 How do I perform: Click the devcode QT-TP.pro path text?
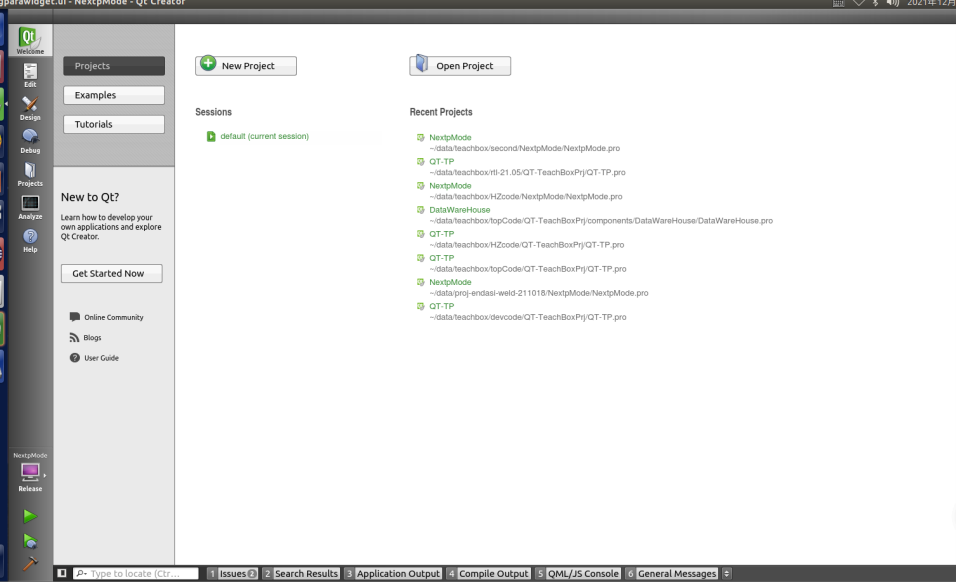coord(528,318)
